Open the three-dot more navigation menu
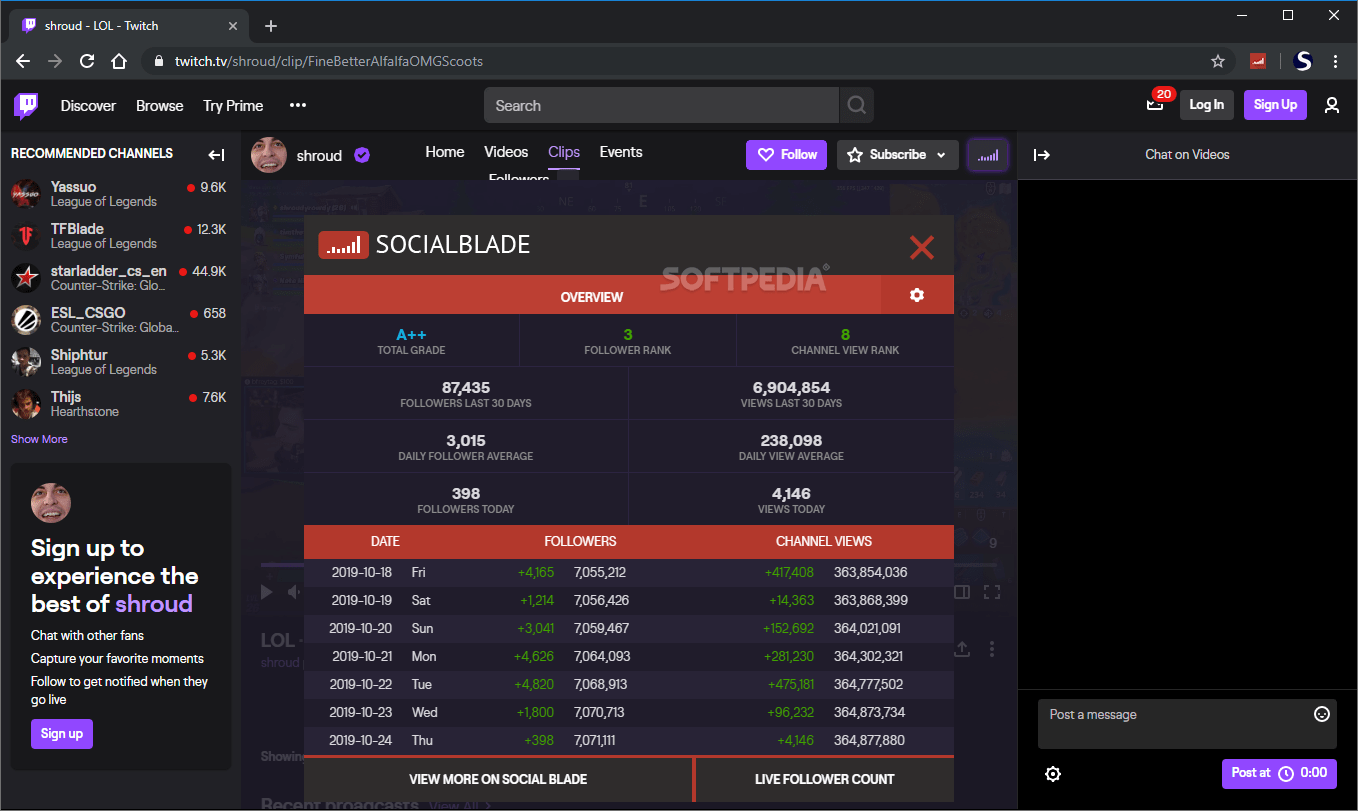Viewport: 1358px width, 811px height. click(x=298, y=105)
